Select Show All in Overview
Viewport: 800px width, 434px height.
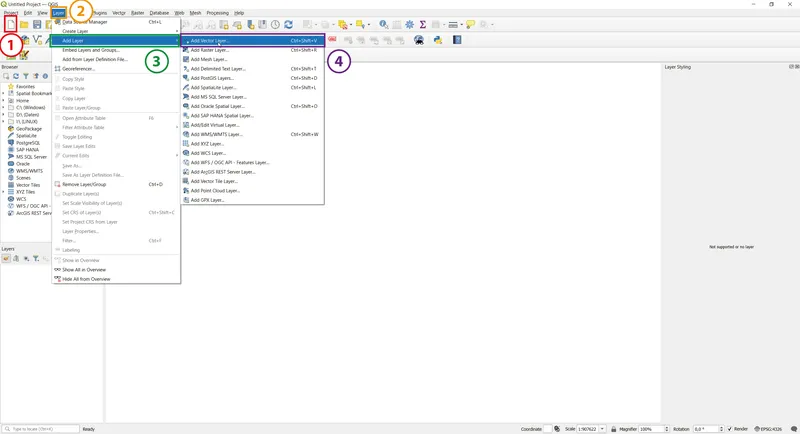click(x=116, y=269)
